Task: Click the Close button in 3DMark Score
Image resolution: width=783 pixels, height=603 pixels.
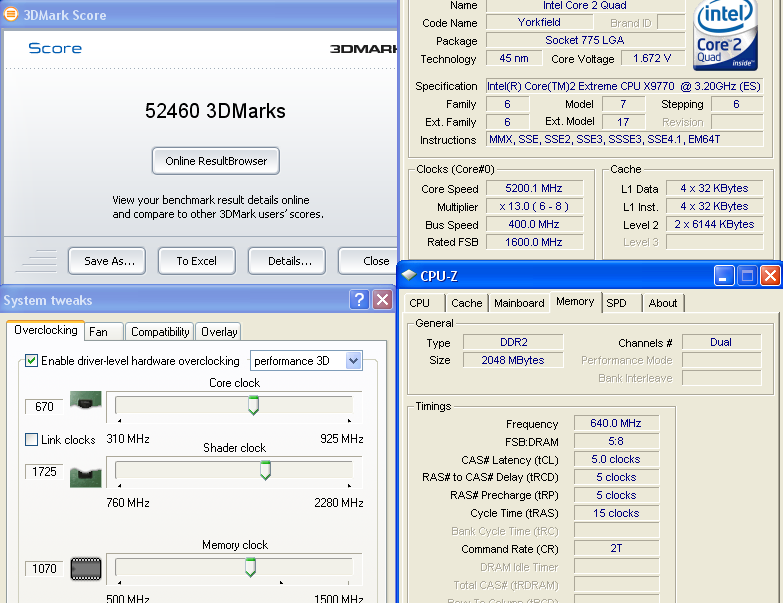Action: pos(368,261)
